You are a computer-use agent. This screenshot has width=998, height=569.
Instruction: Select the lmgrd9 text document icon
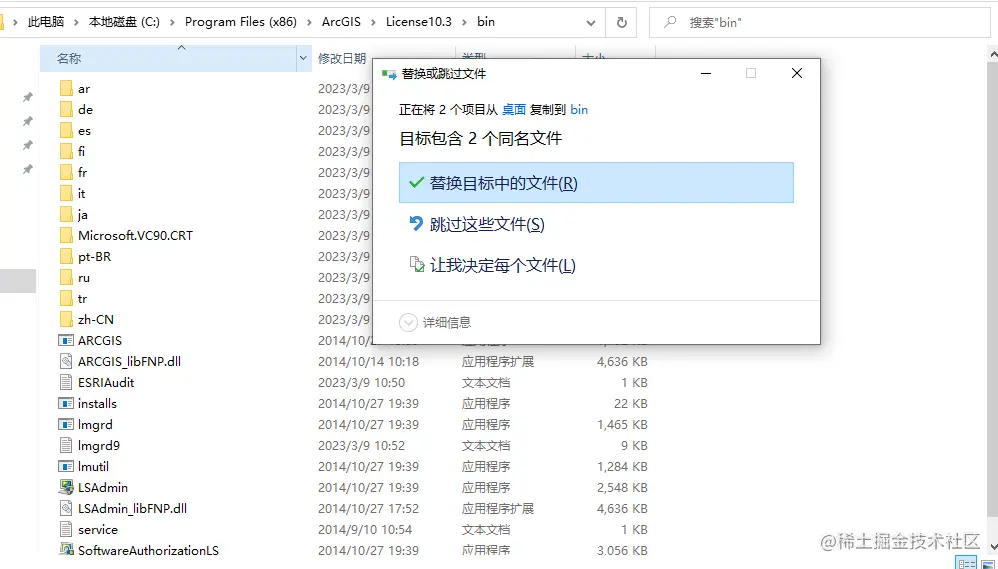tap(66, 446)
